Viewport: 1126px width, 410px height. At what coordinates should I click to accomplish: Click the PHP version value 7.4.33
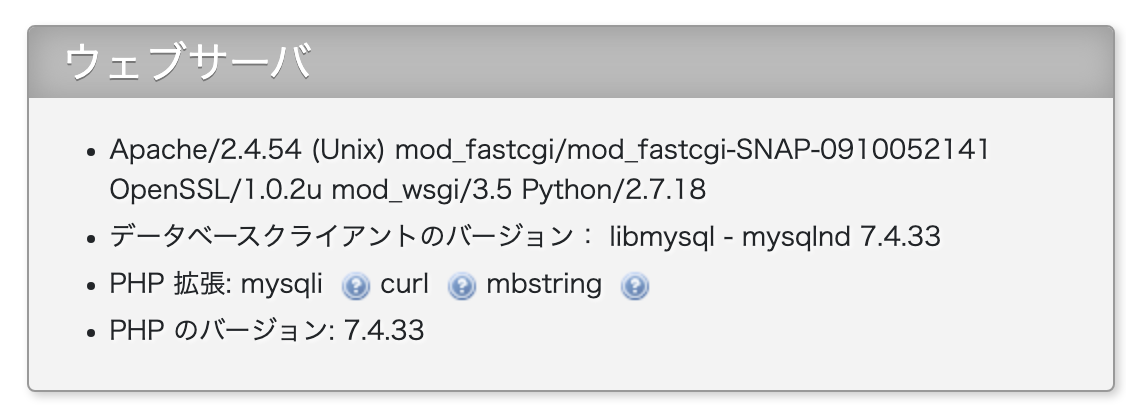pyautogui.click(x=384, y=331)
